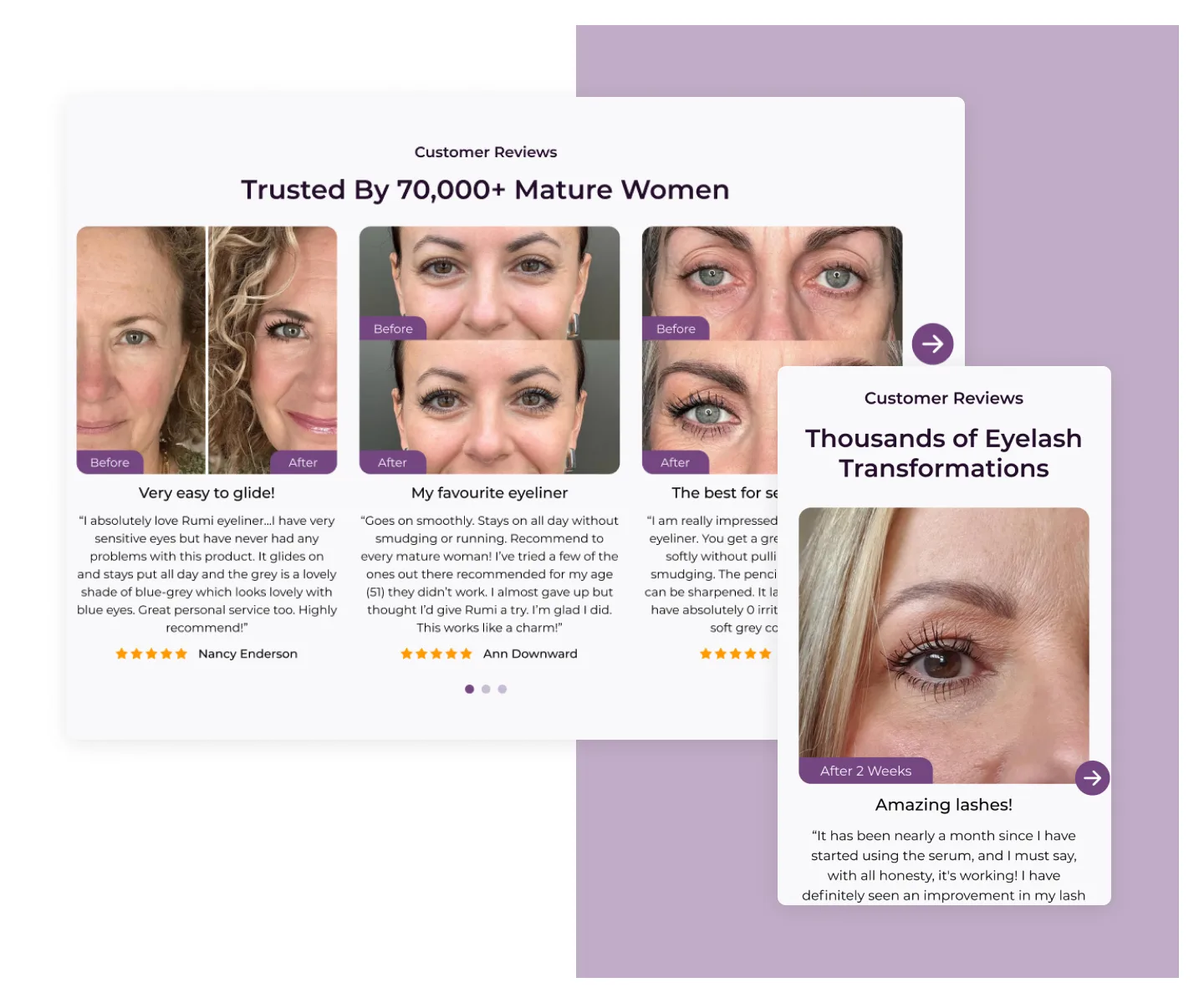1204x1003 pixels.
Task: Click the After tag on Ann Downward's photo
Action: point(392,462)
